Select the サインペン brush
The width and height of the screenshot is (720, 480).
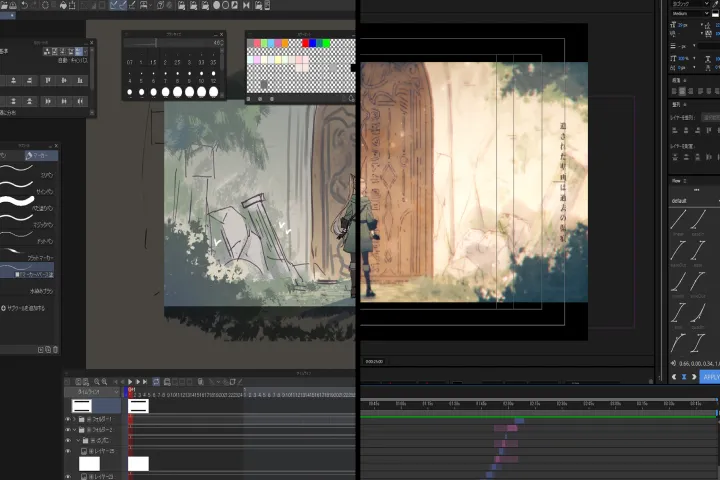(x=28, y=186)
